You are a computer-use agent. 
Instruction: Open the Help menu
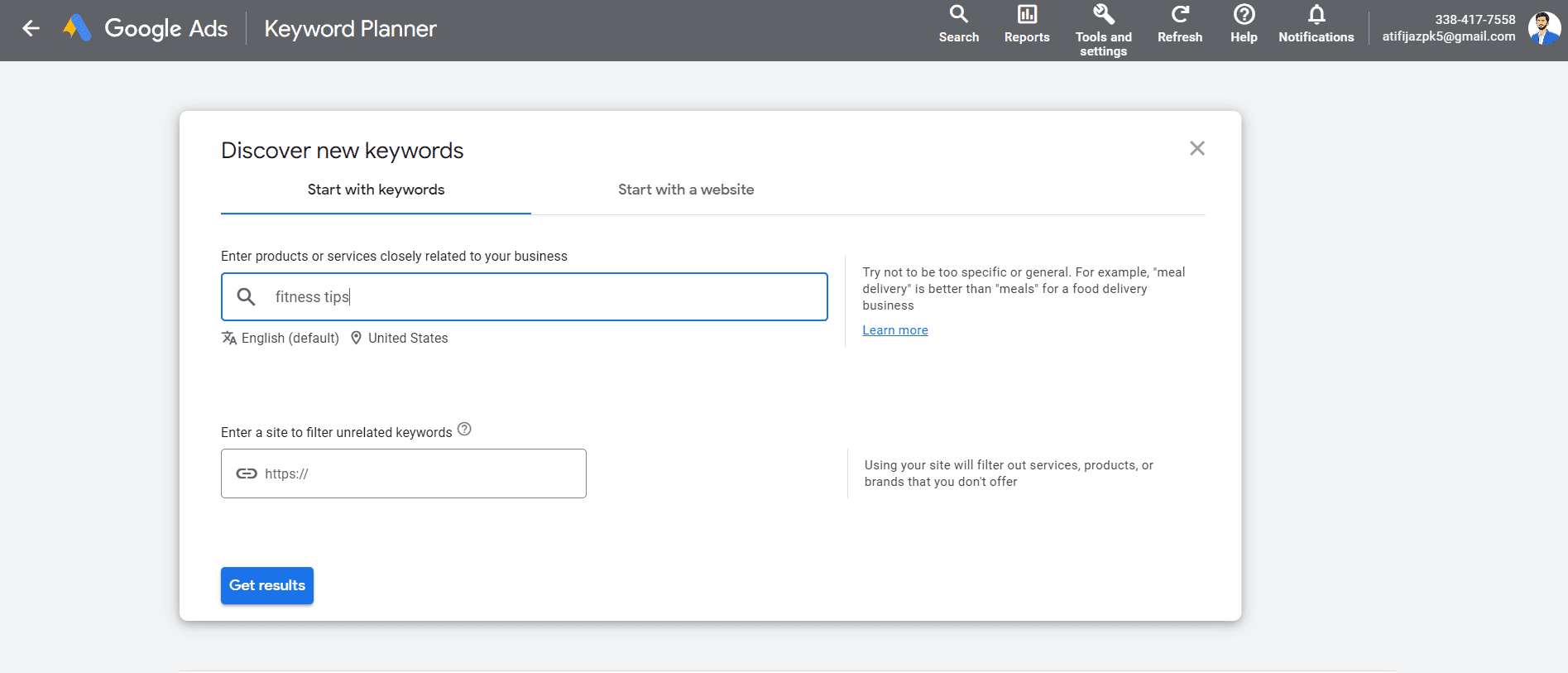click(1243, 25)
